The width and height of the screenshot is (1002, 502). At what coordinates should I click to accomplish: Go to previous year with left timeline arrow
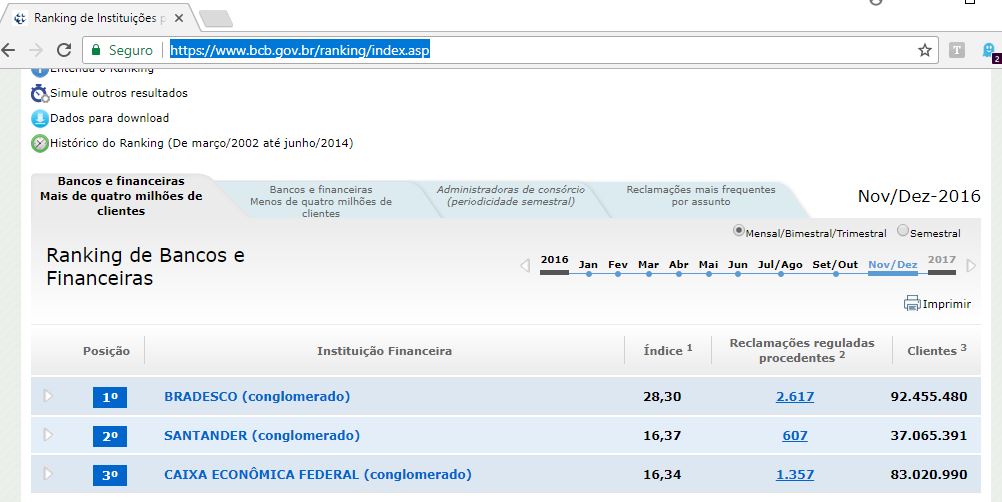tap(525, 265)
